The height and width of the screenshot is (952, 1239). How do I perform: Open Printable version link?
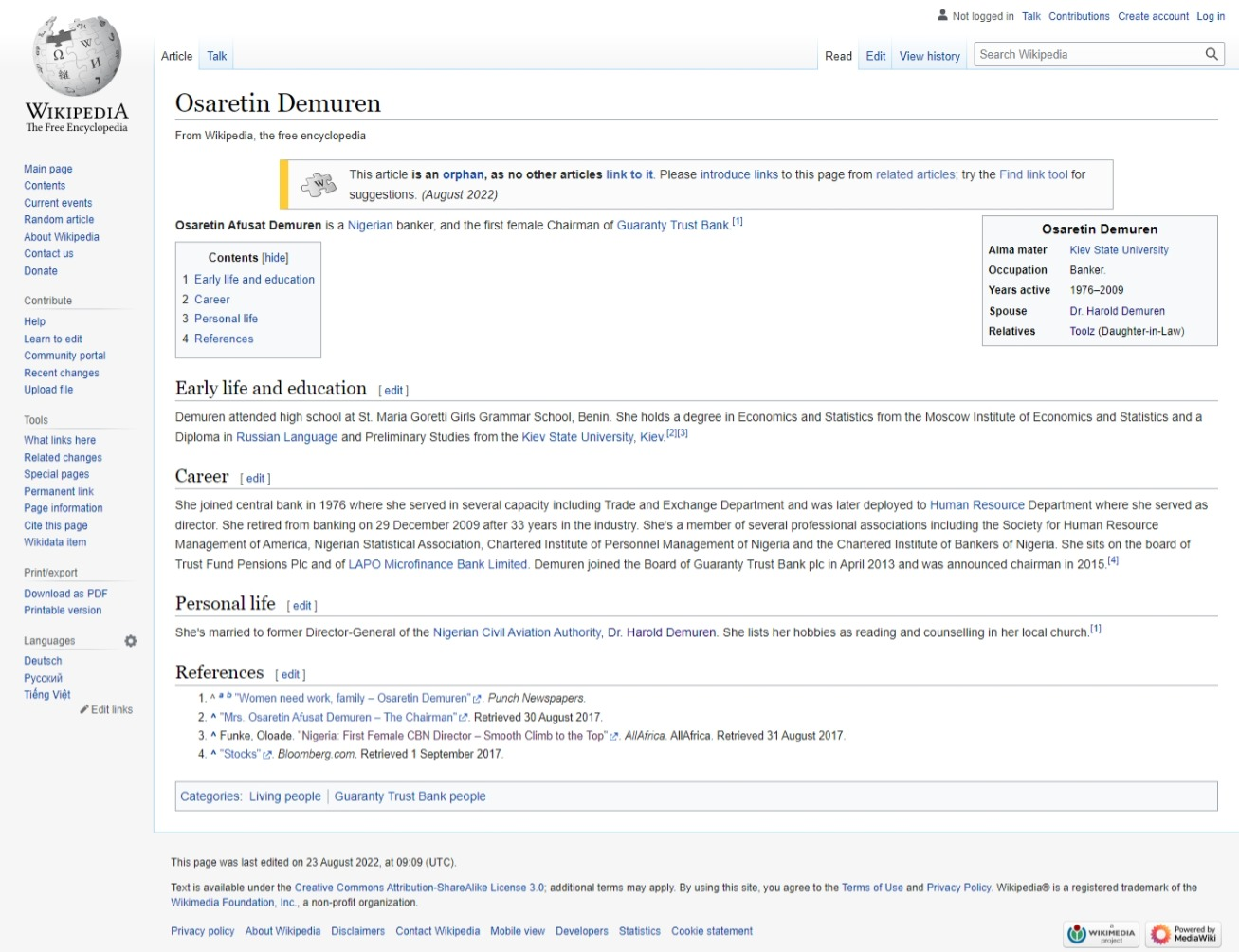point(63,611)
